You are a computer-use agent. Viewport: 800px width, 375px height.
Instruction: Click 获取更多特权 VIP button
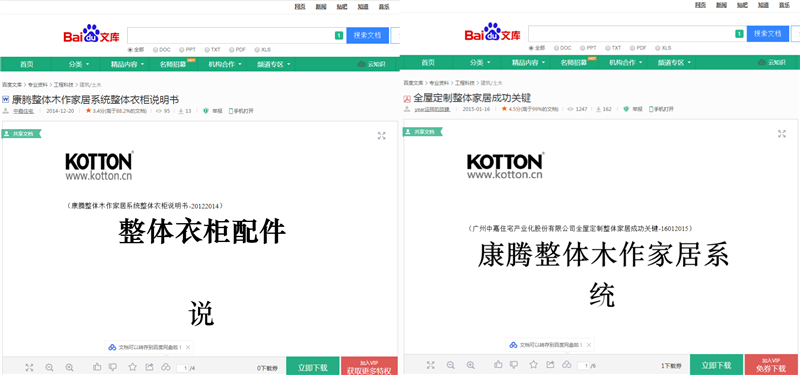(x=369, y=366)
